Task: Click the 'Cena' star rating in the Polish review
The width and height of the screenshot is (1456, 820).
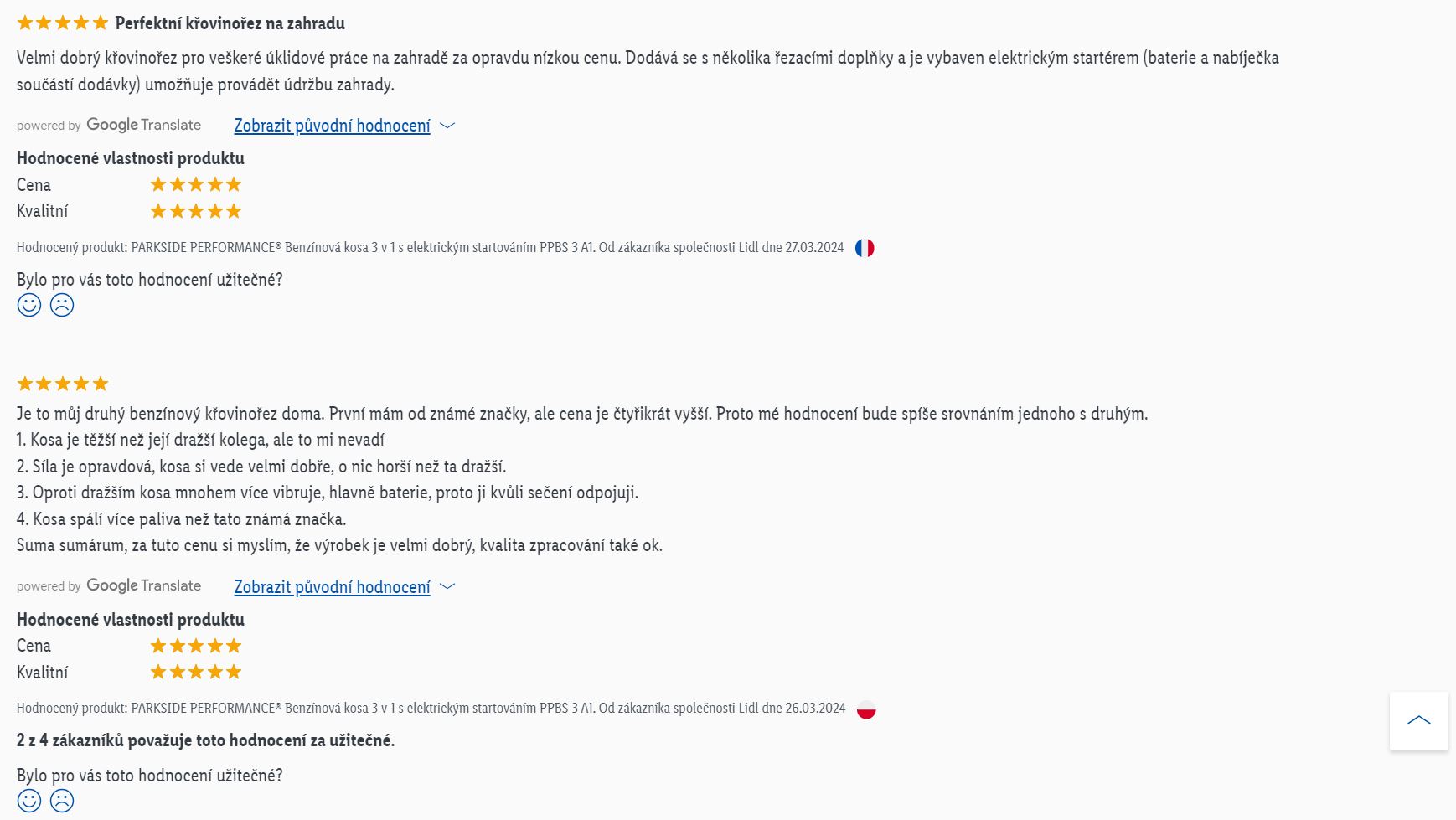Action: coord(196,646)
